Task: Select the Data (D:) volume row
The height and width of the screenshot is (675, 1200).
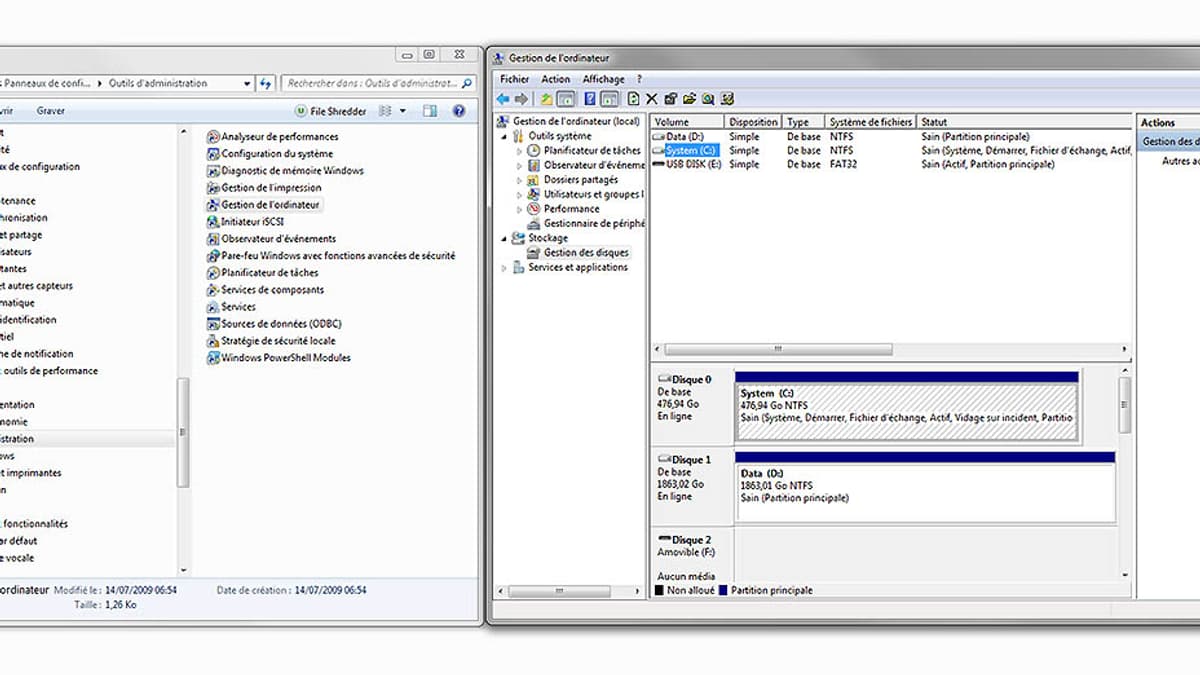Action: click(890, 136)
